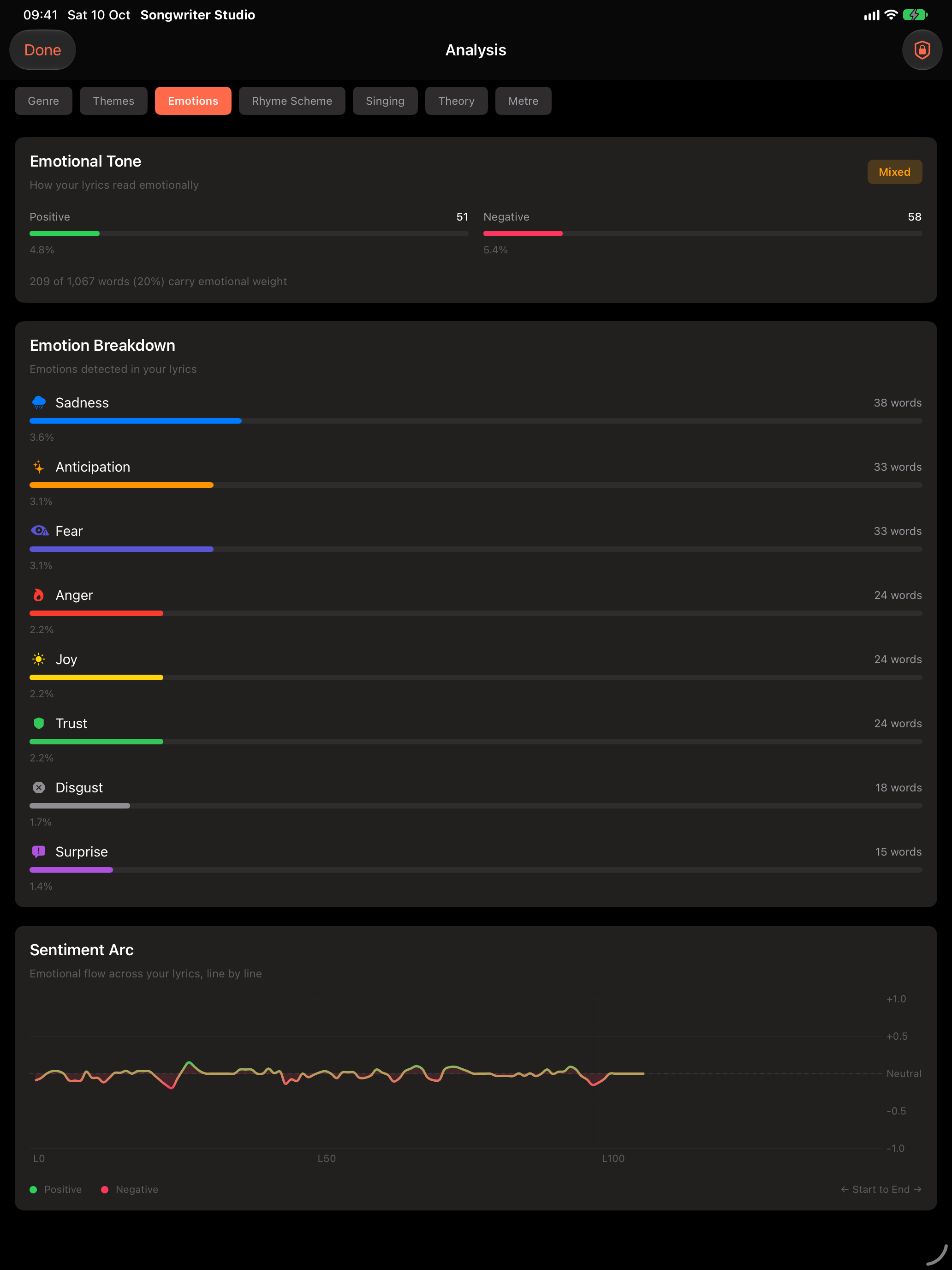
Task: Click the Disgust x-circle icon
Action: pos(38,787)
